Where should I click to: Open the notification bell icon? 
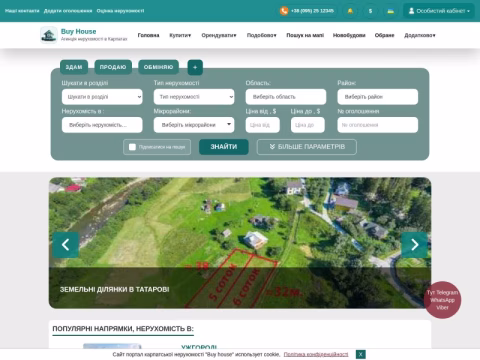[x=350, y=11]
